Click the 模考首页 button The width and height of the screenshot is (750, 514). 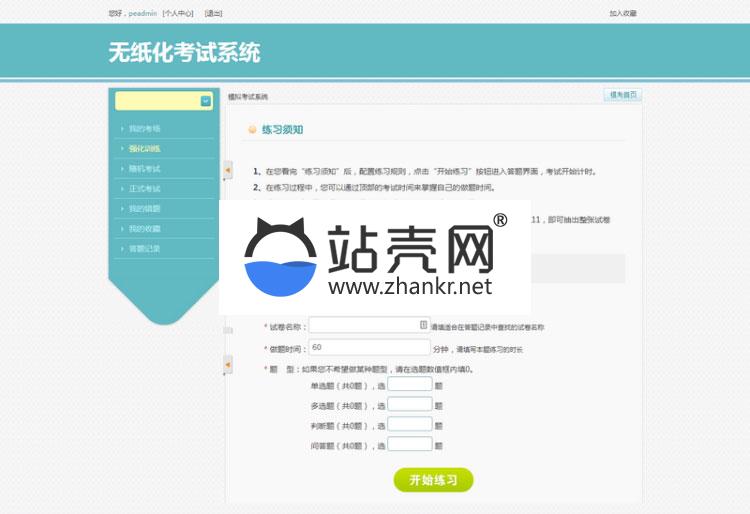pyautogui.click(x=622, y=95)
